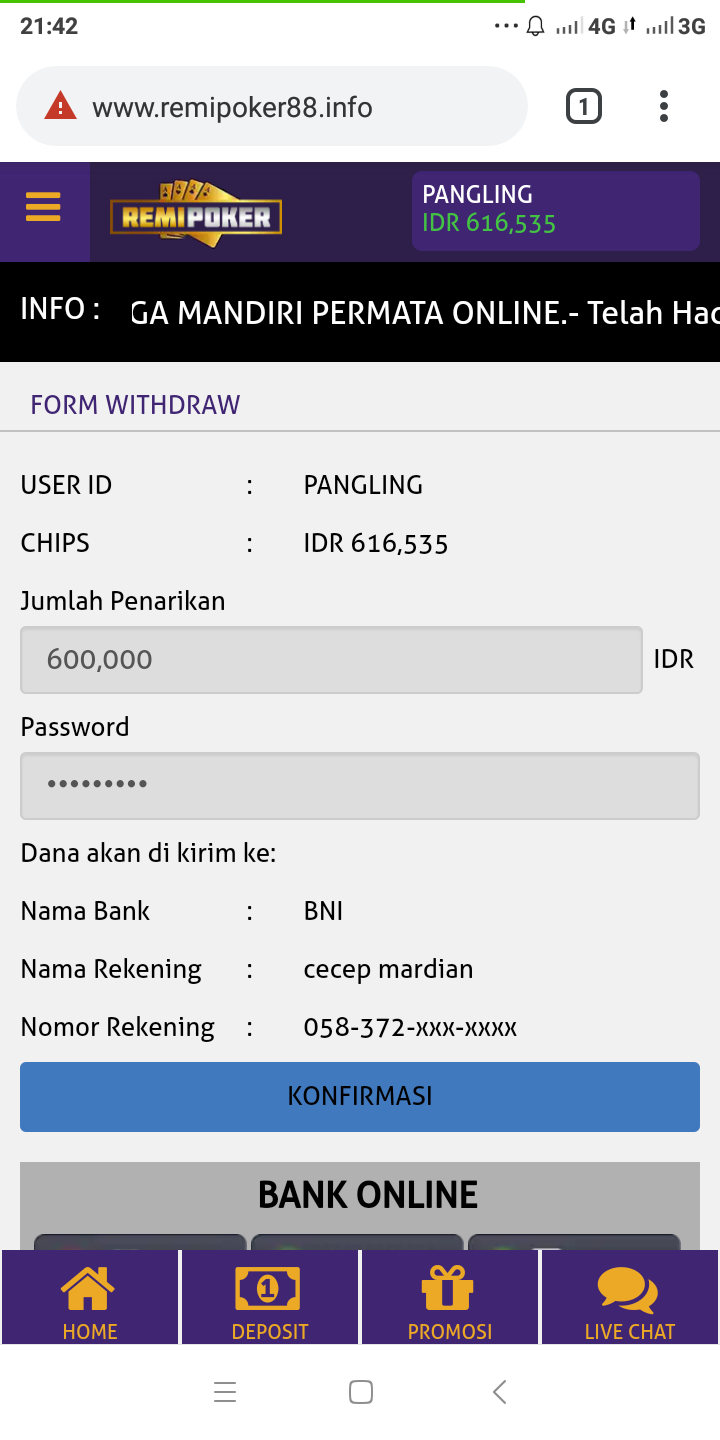This screenshot has width=720, height=1440.
Task: Tap the Promosi gift icon
Action: click(x=449, y=1289)
